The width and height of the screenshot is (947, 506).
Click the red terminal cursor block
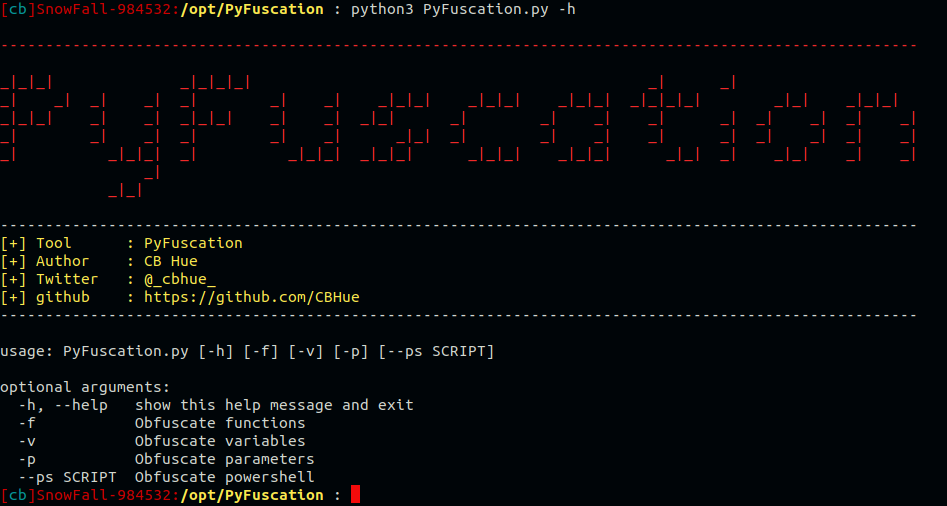click(x=355, y=495)
